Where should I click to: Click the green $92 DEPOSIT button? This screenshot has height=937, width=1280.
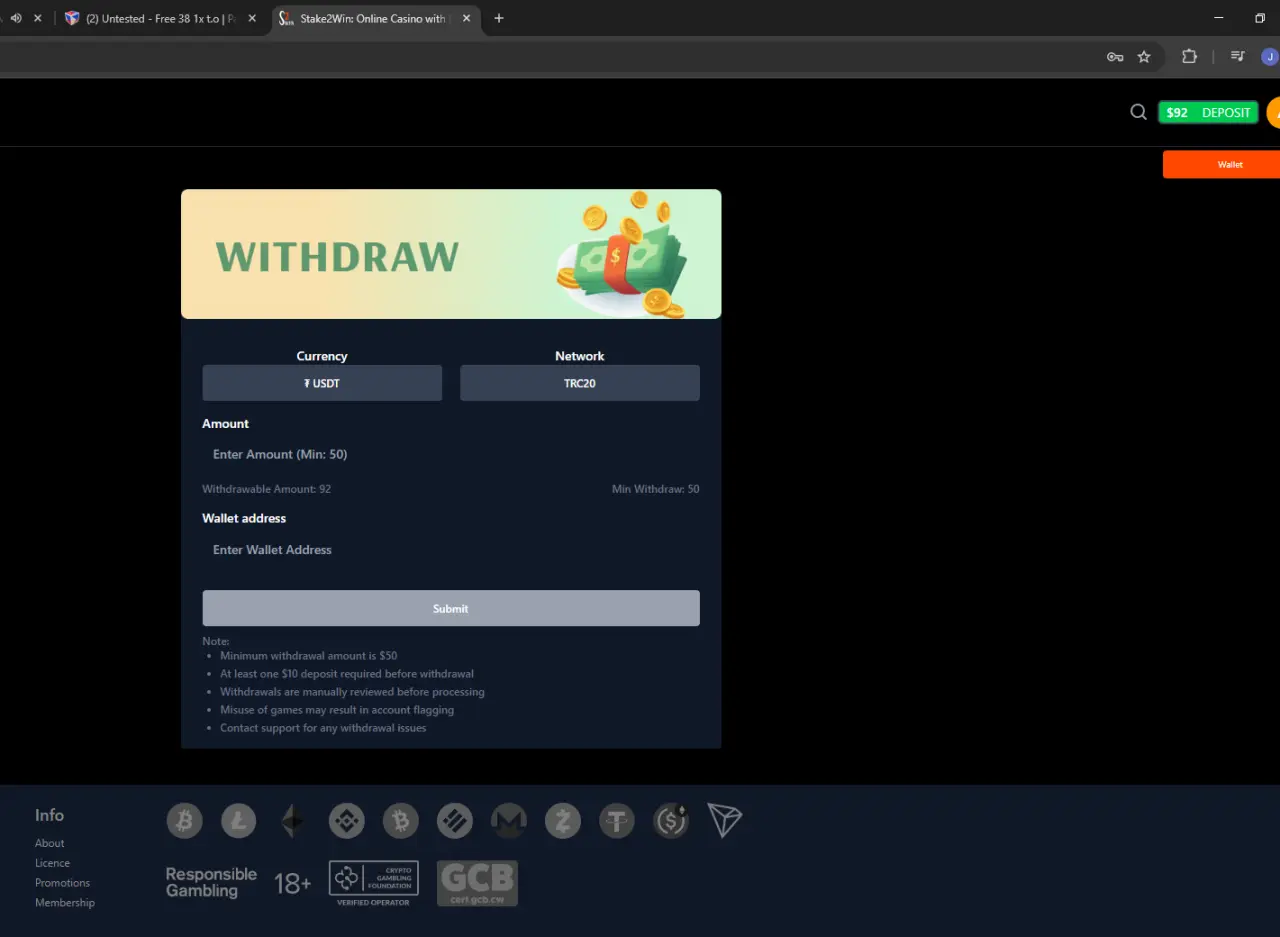(x=1208, y=112)
